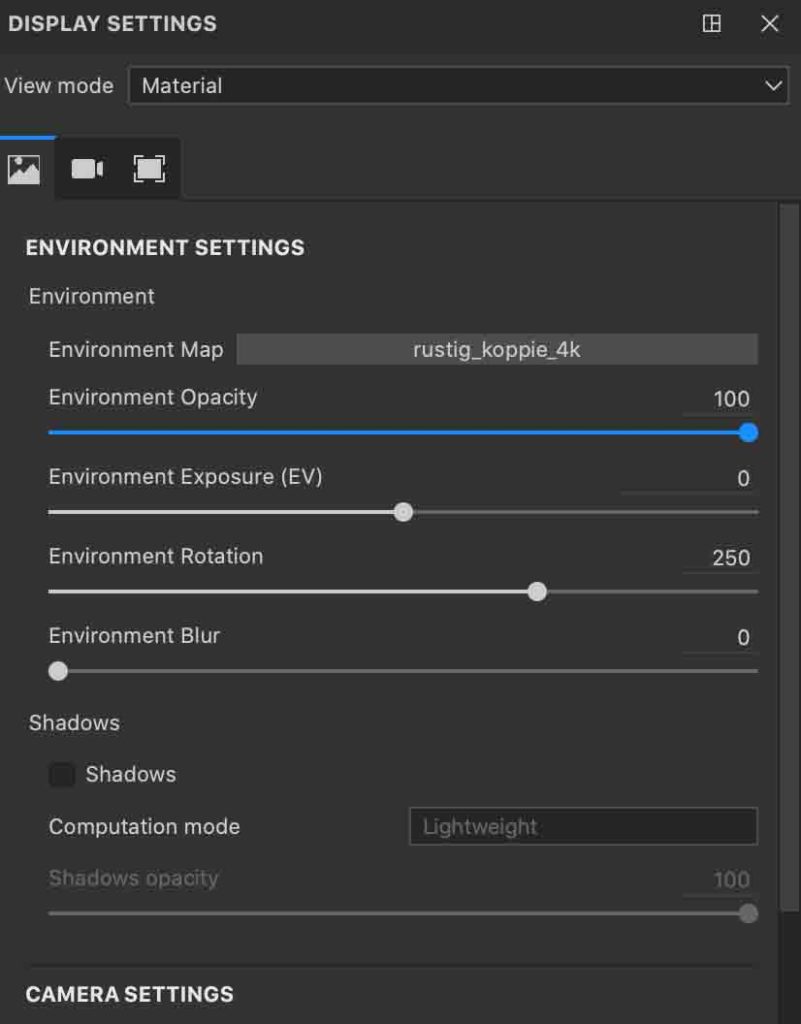Select the Environment Opacity value 100

pyautogui.click(x=731, y=398)
